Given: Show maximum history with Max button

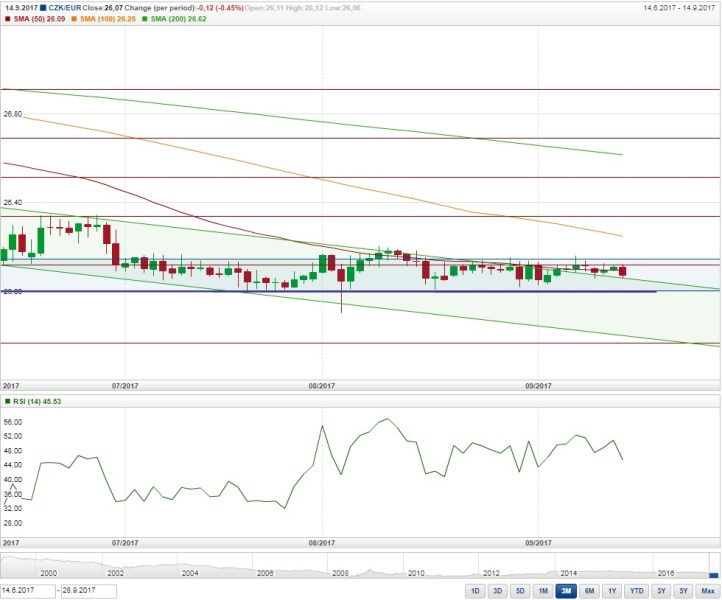Looking at the screenshot, I should [x=706, y=591].
